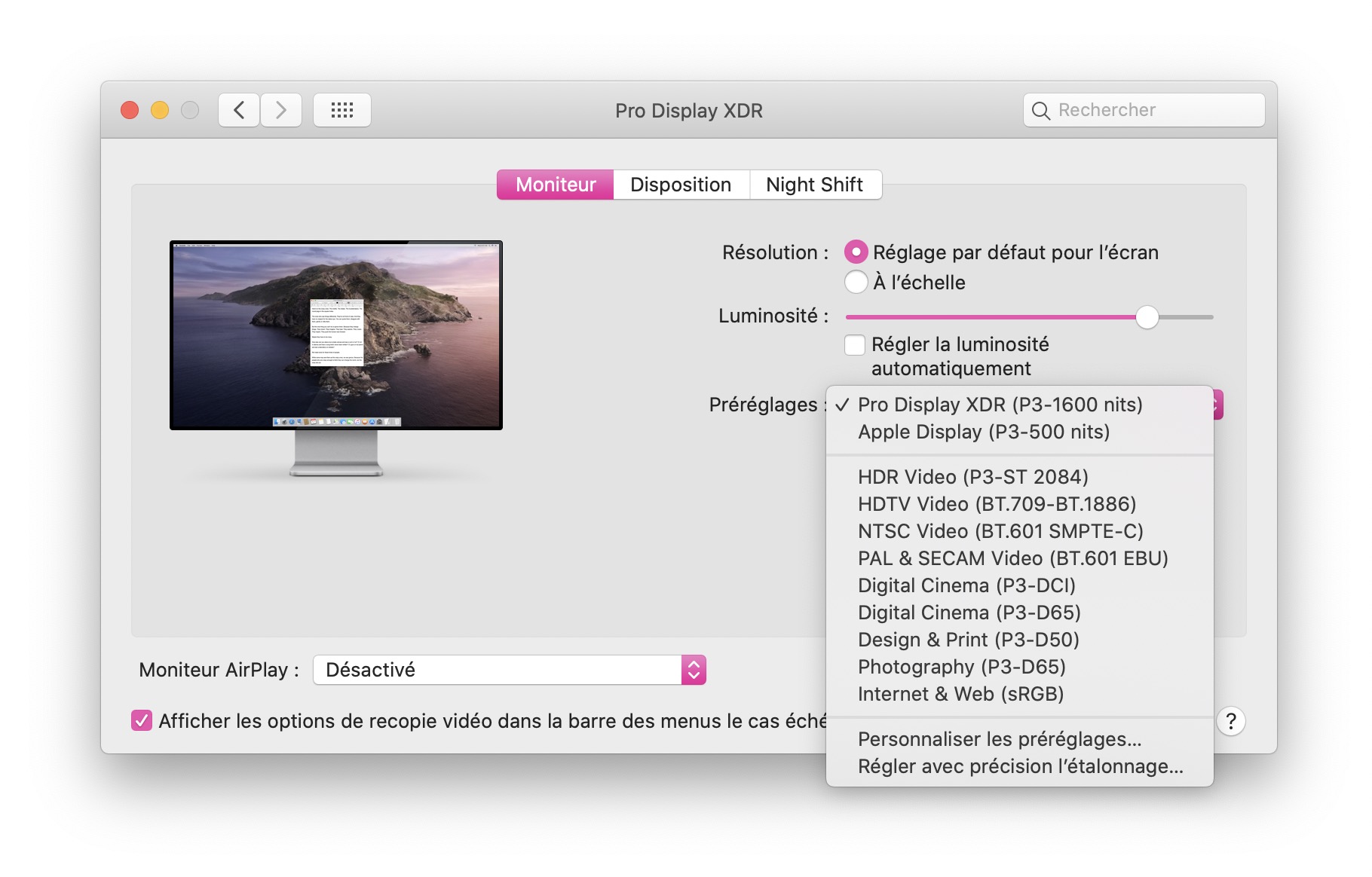This screenshot has height=877, width=1372.
Task: Select Internet & Web (sRGB) preset
Action: click(x=1020, y=694)
